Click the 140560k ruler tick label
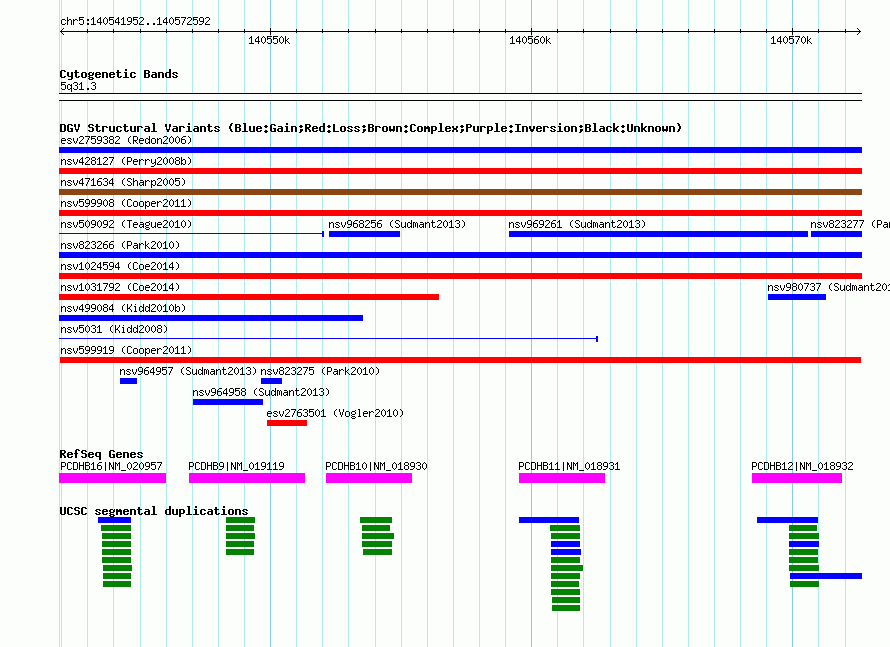This screenshot has width=890, height=647. pos(530,40)
